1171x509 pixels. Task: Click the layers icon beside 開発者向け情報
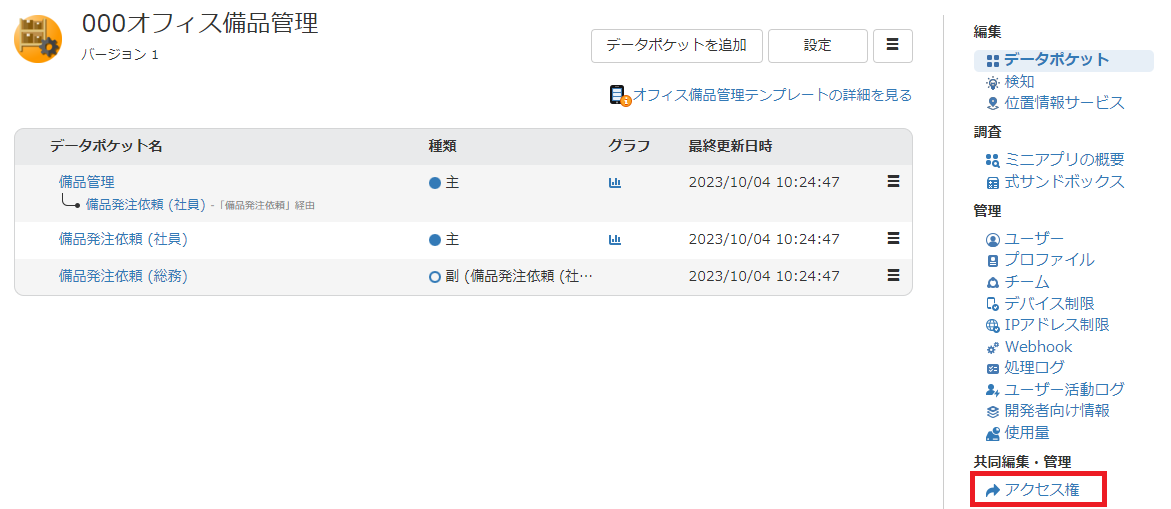point(993,412)
